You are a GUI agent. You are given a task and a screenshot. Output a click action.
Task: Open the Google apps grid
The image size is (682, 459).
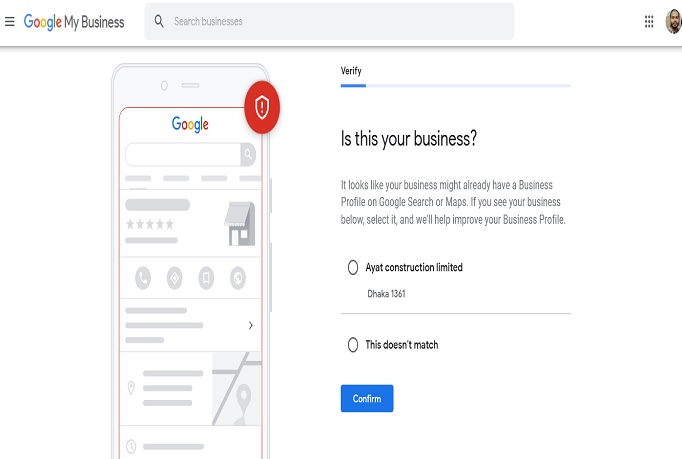click(x=649, y=21)
